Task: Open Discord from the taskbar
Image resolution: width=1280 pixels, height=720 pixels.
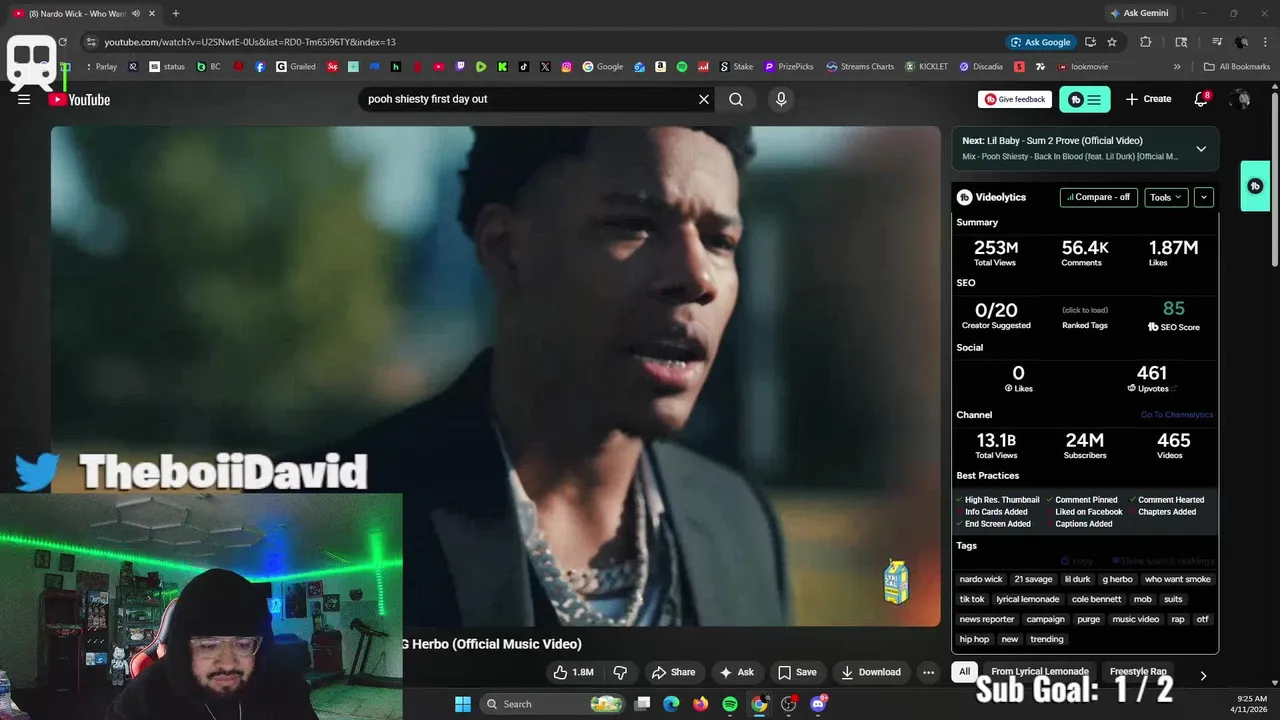Action: [x=818, y=704]
